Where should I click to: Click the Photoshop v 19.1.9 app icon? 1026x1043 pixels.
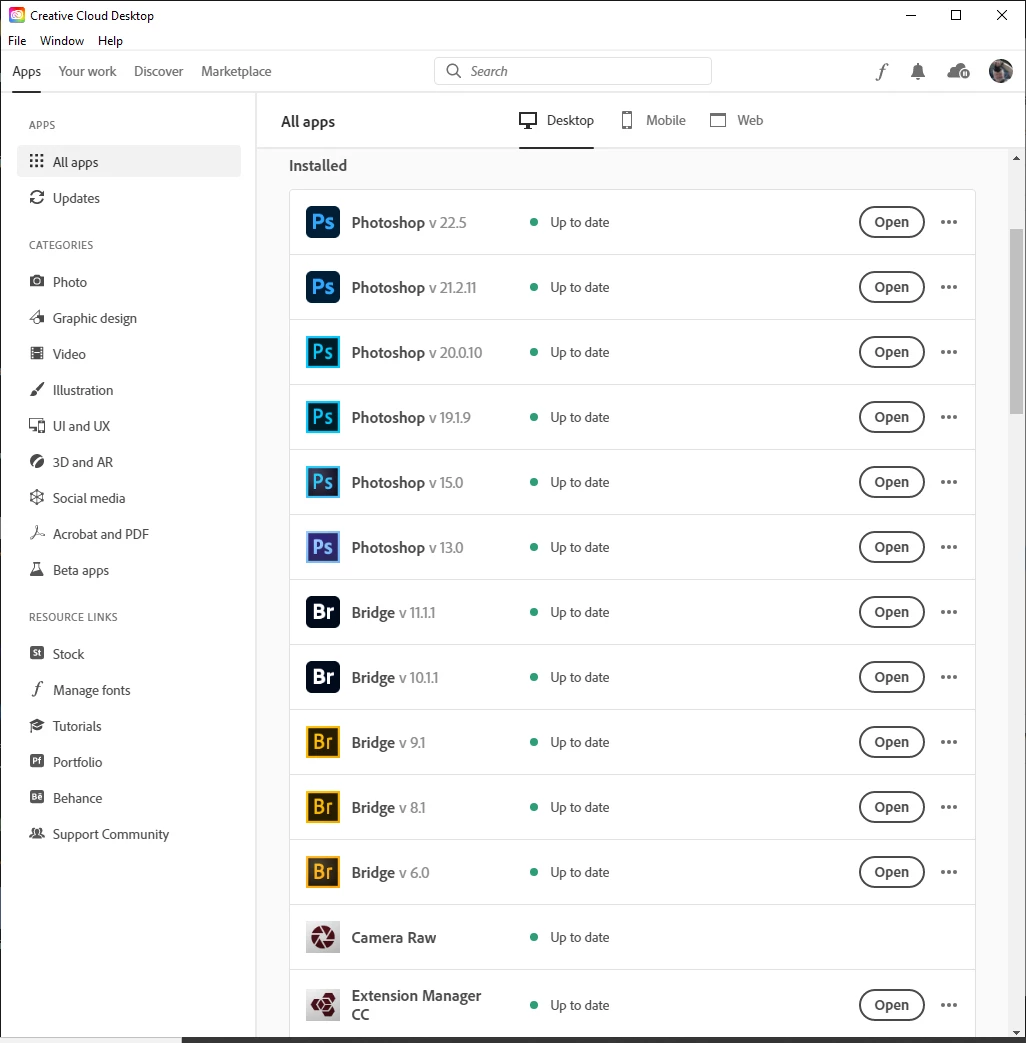coord(323,417)
